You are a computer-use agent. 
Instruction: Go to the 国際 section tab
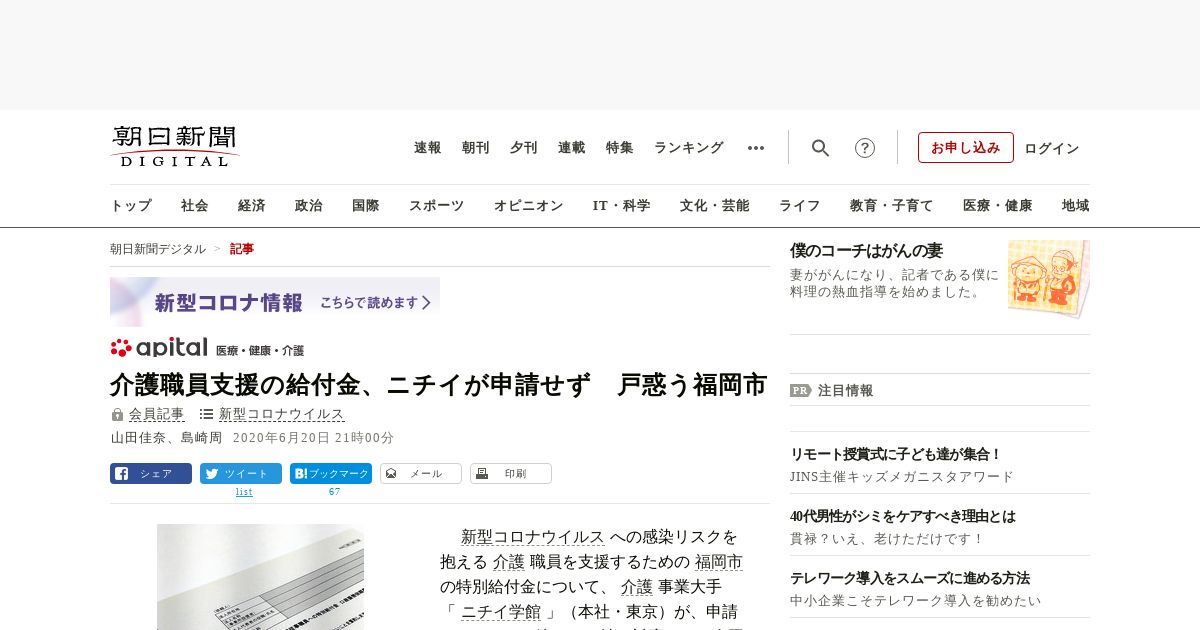(366, 206)
